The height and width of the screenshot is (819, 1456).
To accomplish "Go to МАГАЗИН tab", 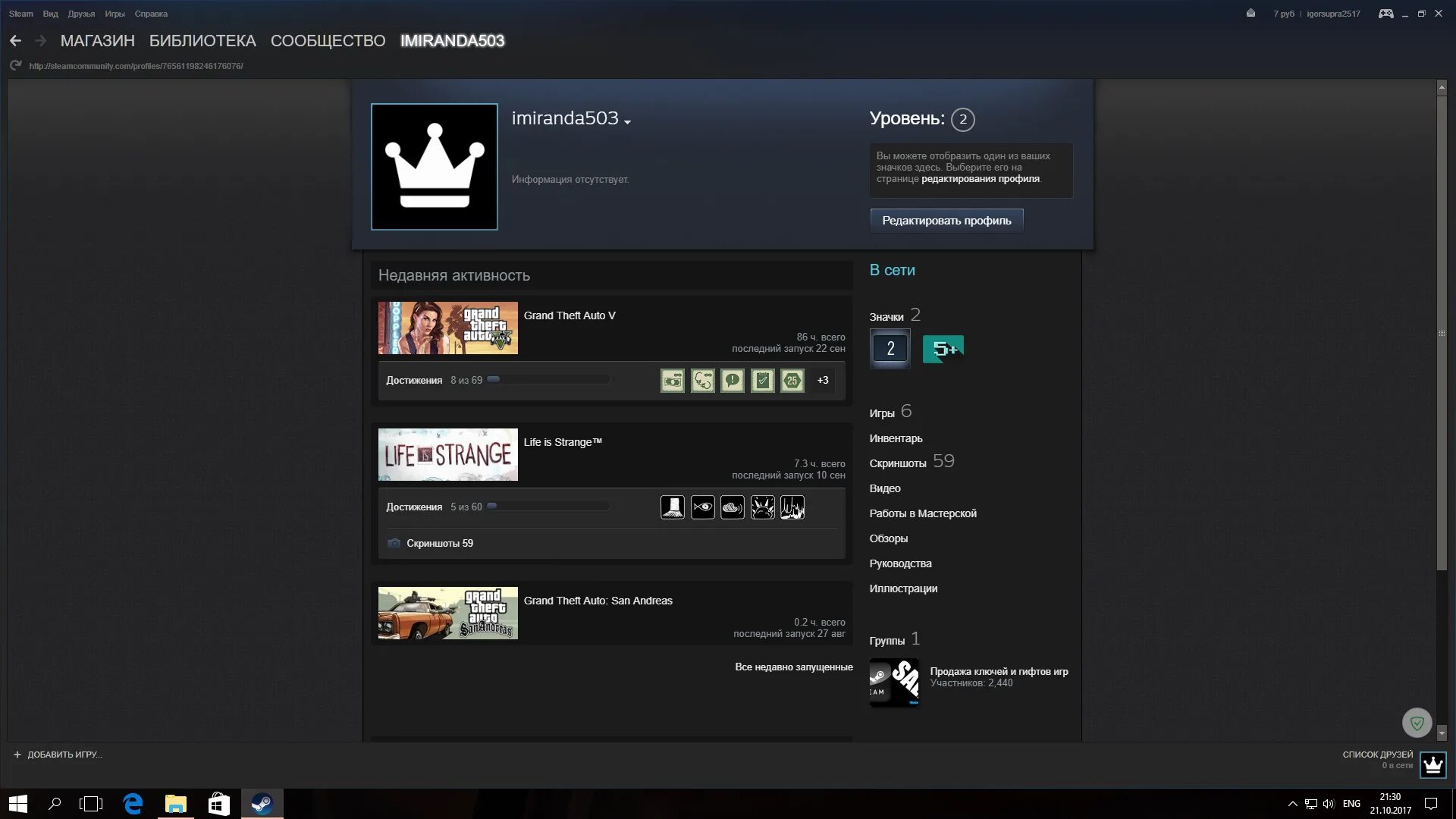I will (x=97, y=41).
